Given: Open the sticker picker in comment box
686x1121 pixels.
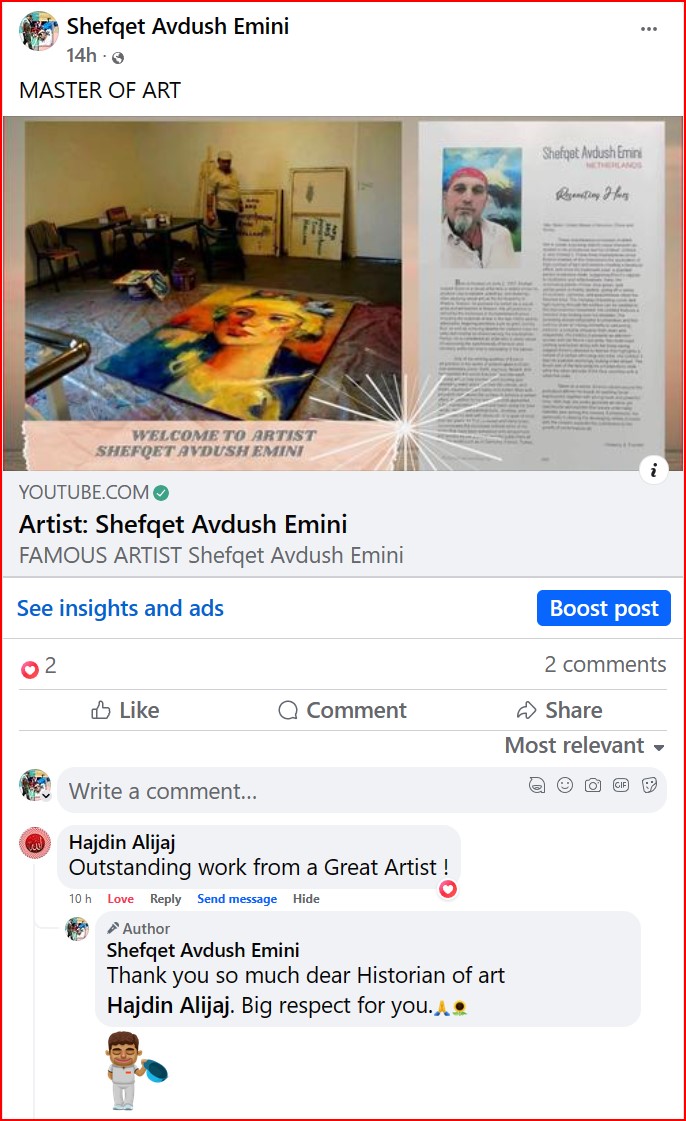Looking at the screenshot, I should click(649, 785).
